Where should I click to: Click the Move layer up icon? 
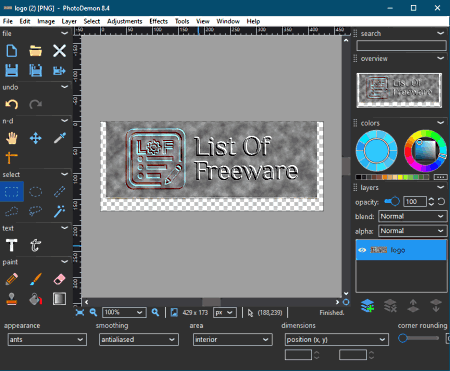(413, 306)
